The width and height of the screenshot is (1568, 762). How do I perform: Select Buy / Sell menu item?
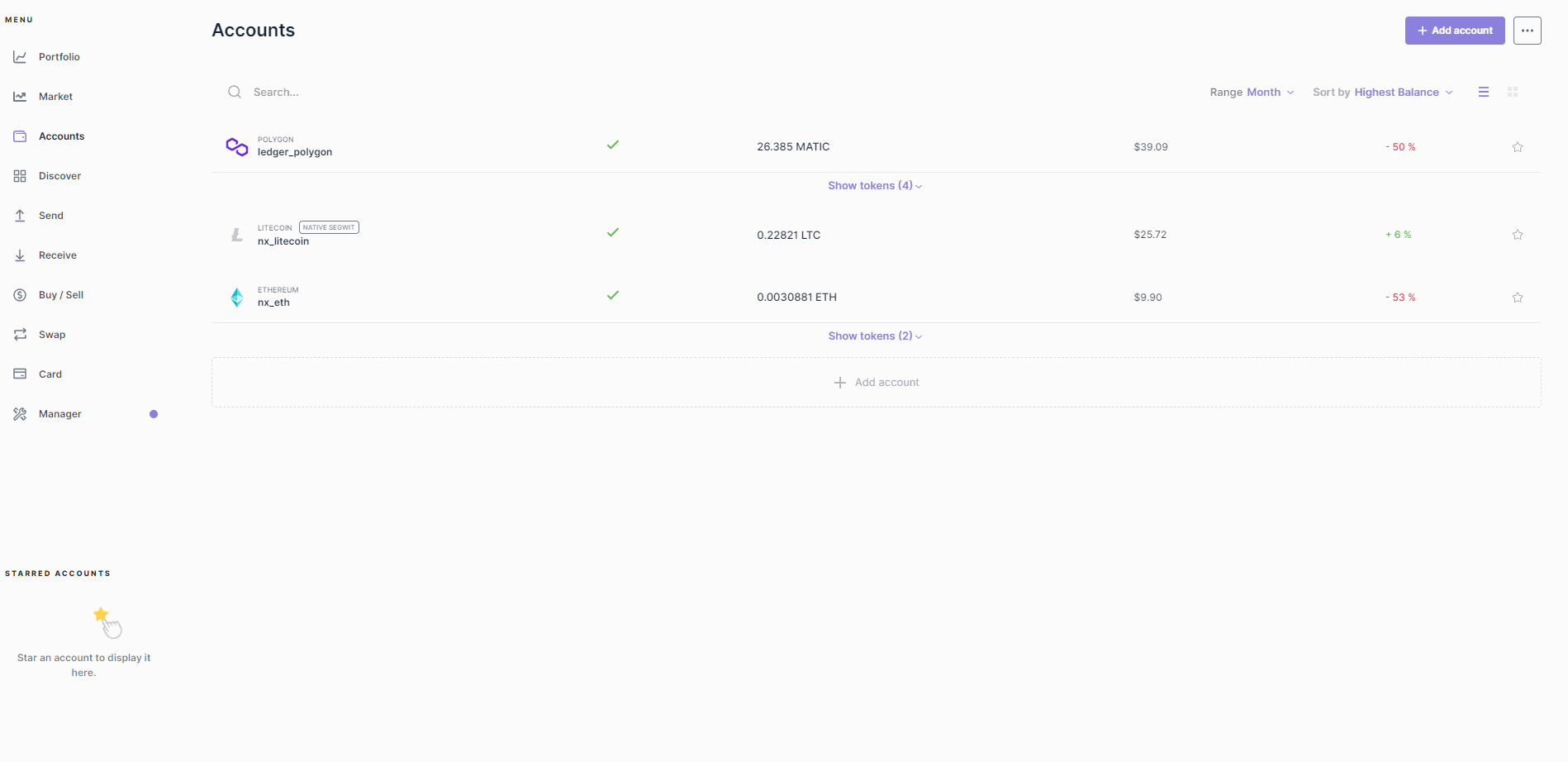tap(61, 295)
